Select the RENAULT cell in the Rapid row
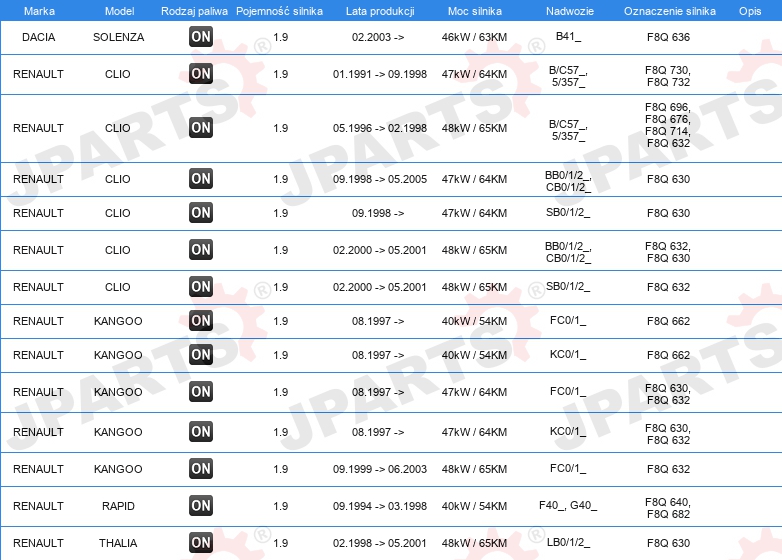Viewport: 782px width, 560px height. point(38,506)
